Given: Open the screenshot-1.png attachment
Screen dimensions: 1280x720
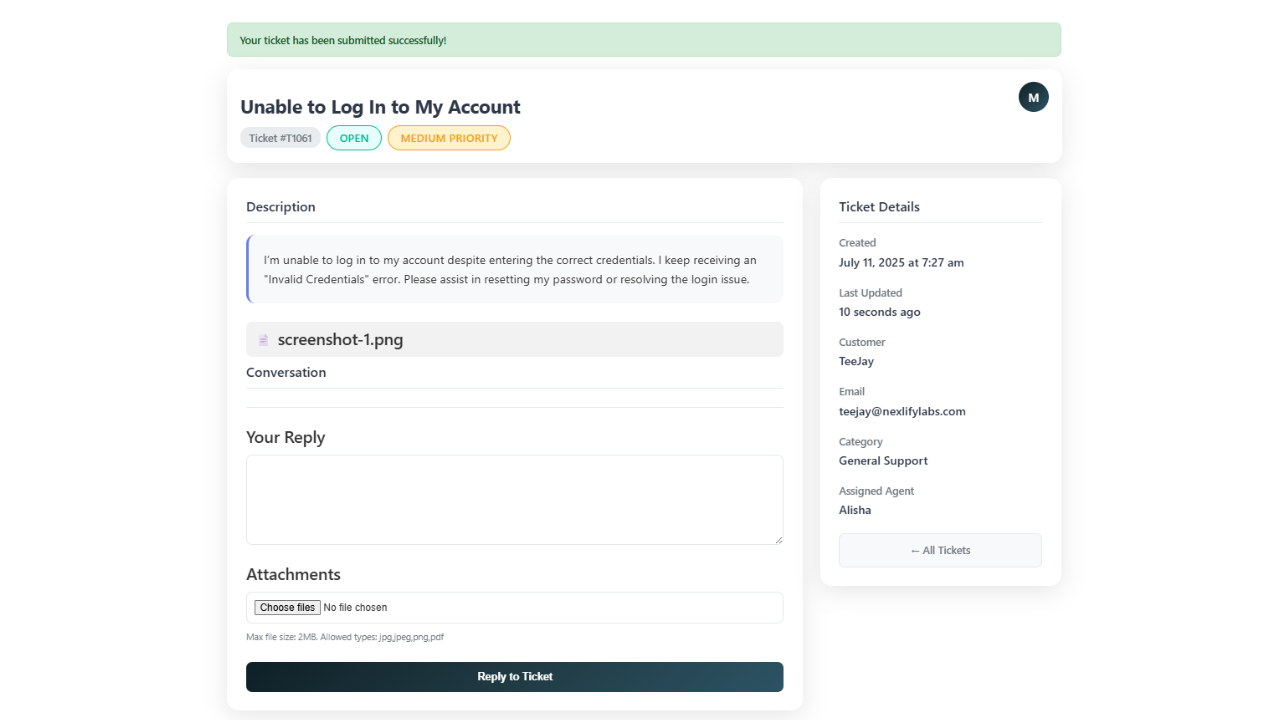Looking at the screenshot, I should coord(340,340).
